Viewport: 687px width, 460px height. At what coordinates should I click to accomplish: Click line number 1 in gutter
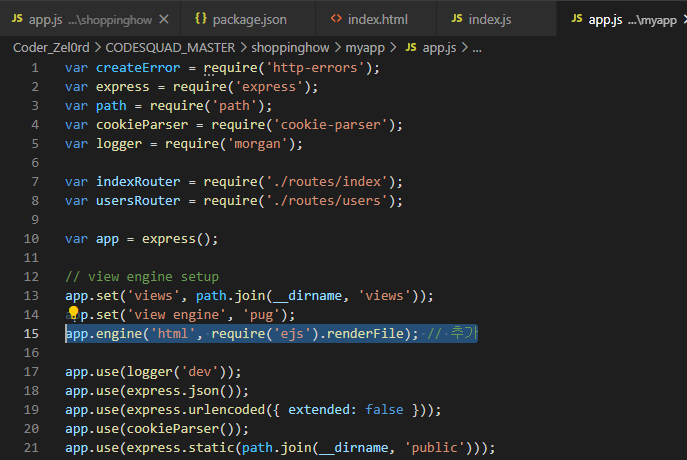click(x=35, y=68)
